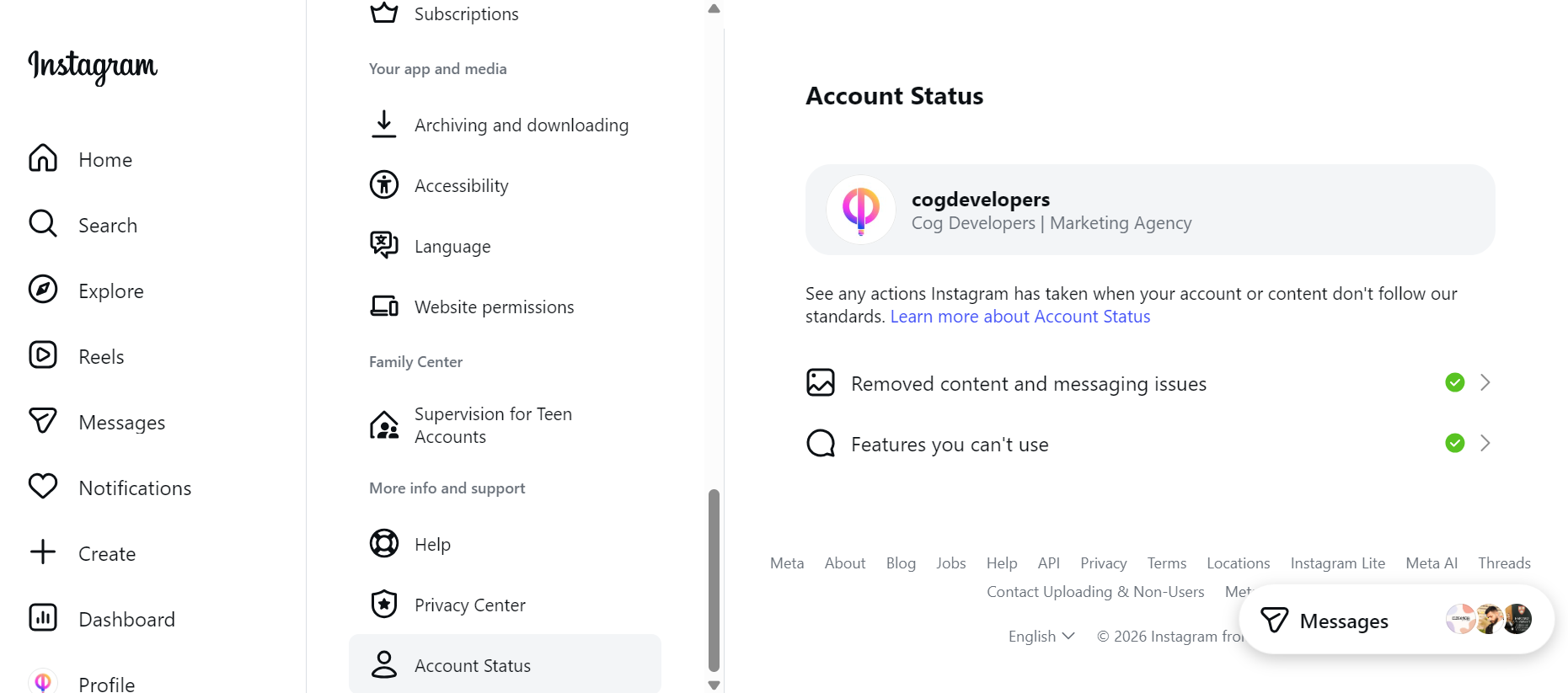This screenshot has width=1568, height=693.
Task: Open the Threads footer link
Action: pyautogui.click(x=1504, y=562)
